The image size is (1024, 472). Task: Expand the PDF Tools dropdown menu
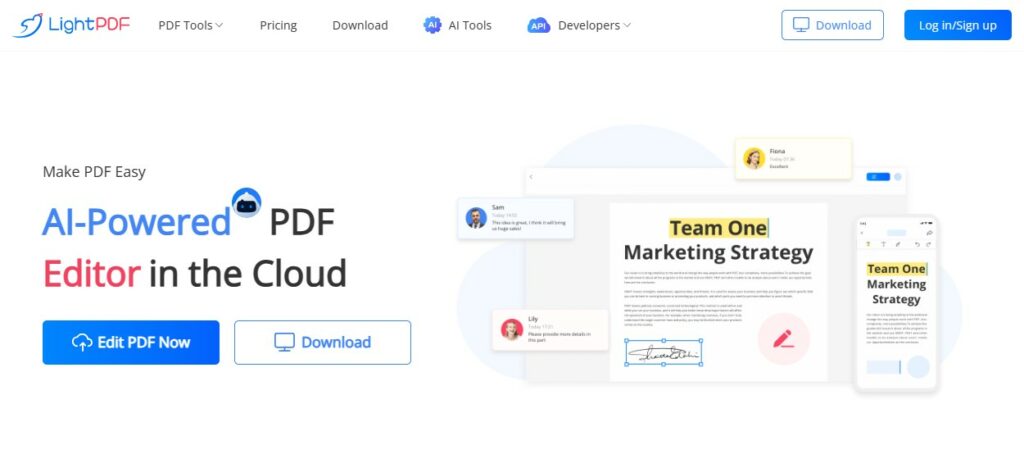pyautogui.click(x=190, y=25)
